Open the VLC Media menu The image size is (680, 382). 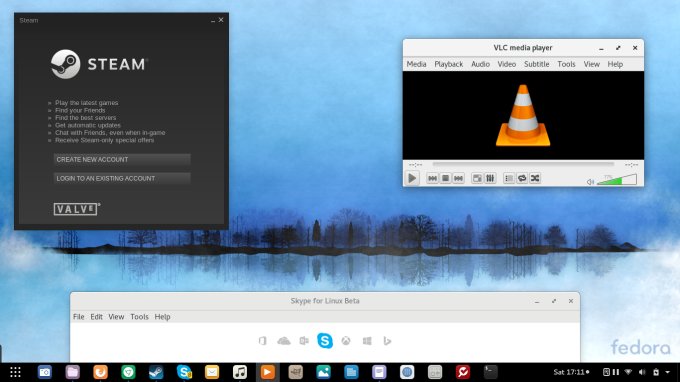pos(416,64)
